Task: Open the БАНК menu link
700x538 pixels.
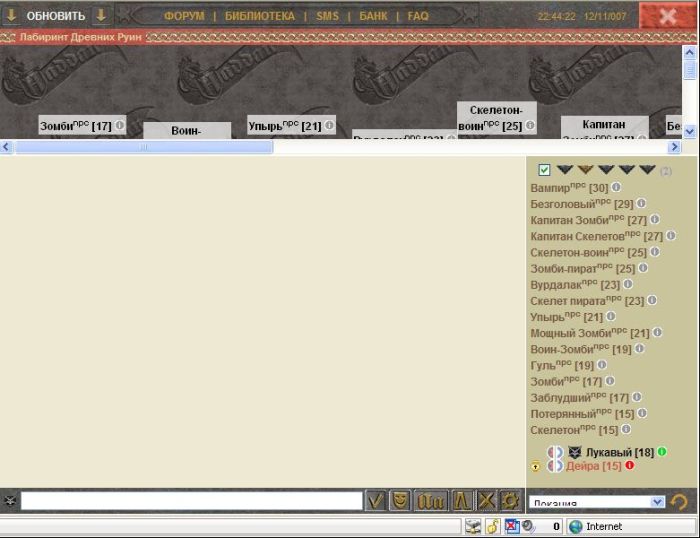Action: (373, 16)
